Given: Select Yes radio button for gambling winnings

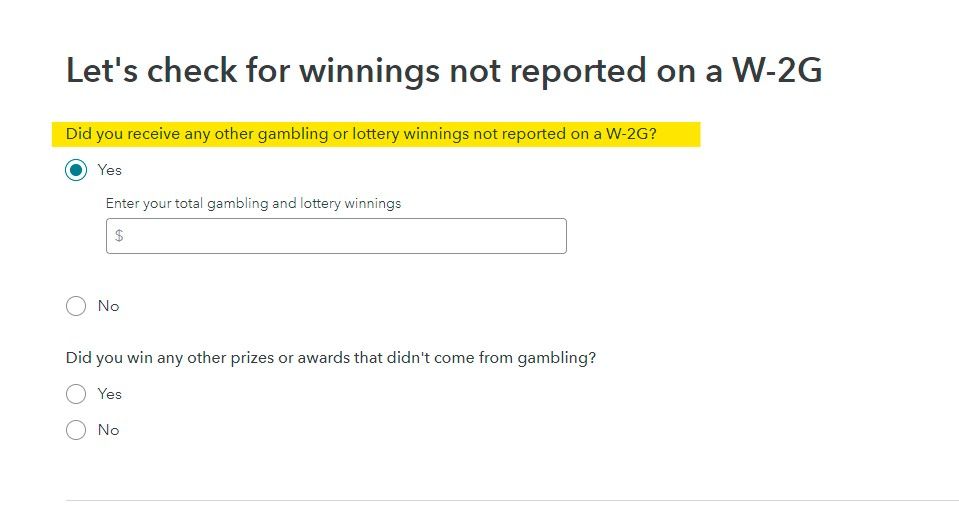Looking at the screenshot, I should point(76,170).
